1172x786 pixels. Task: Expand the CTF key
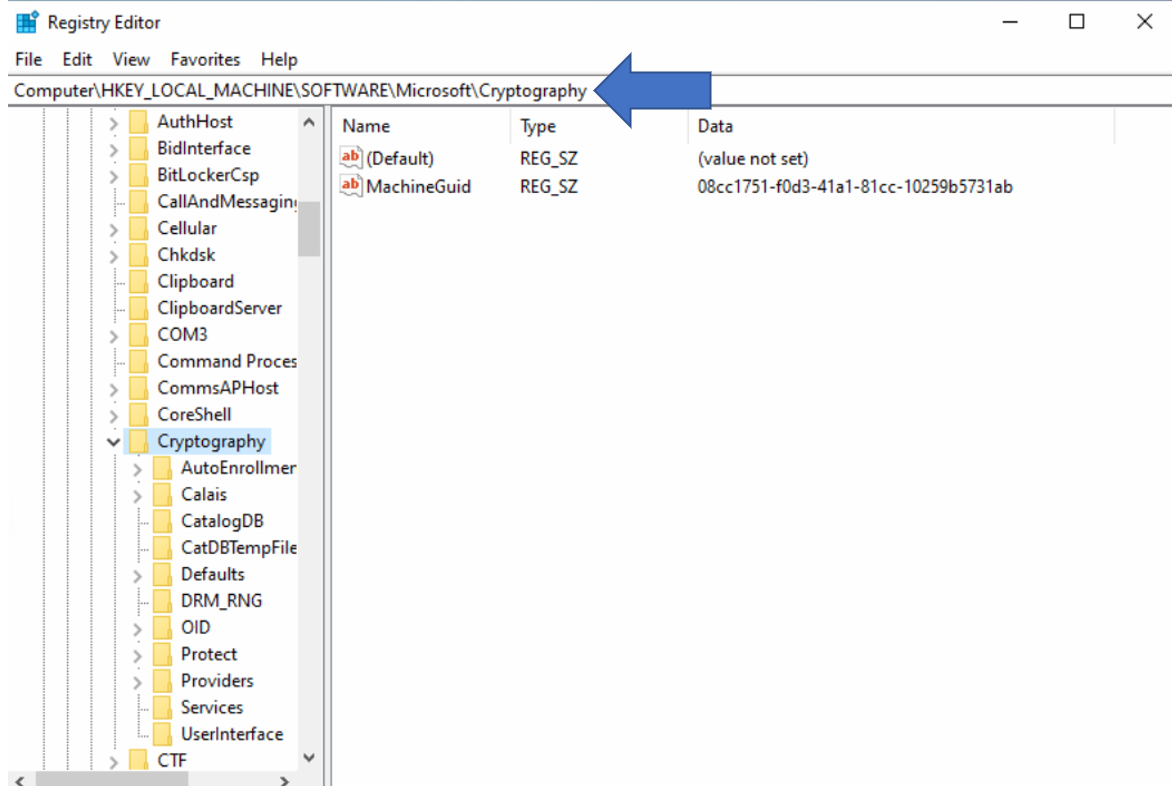click(114, 762)
